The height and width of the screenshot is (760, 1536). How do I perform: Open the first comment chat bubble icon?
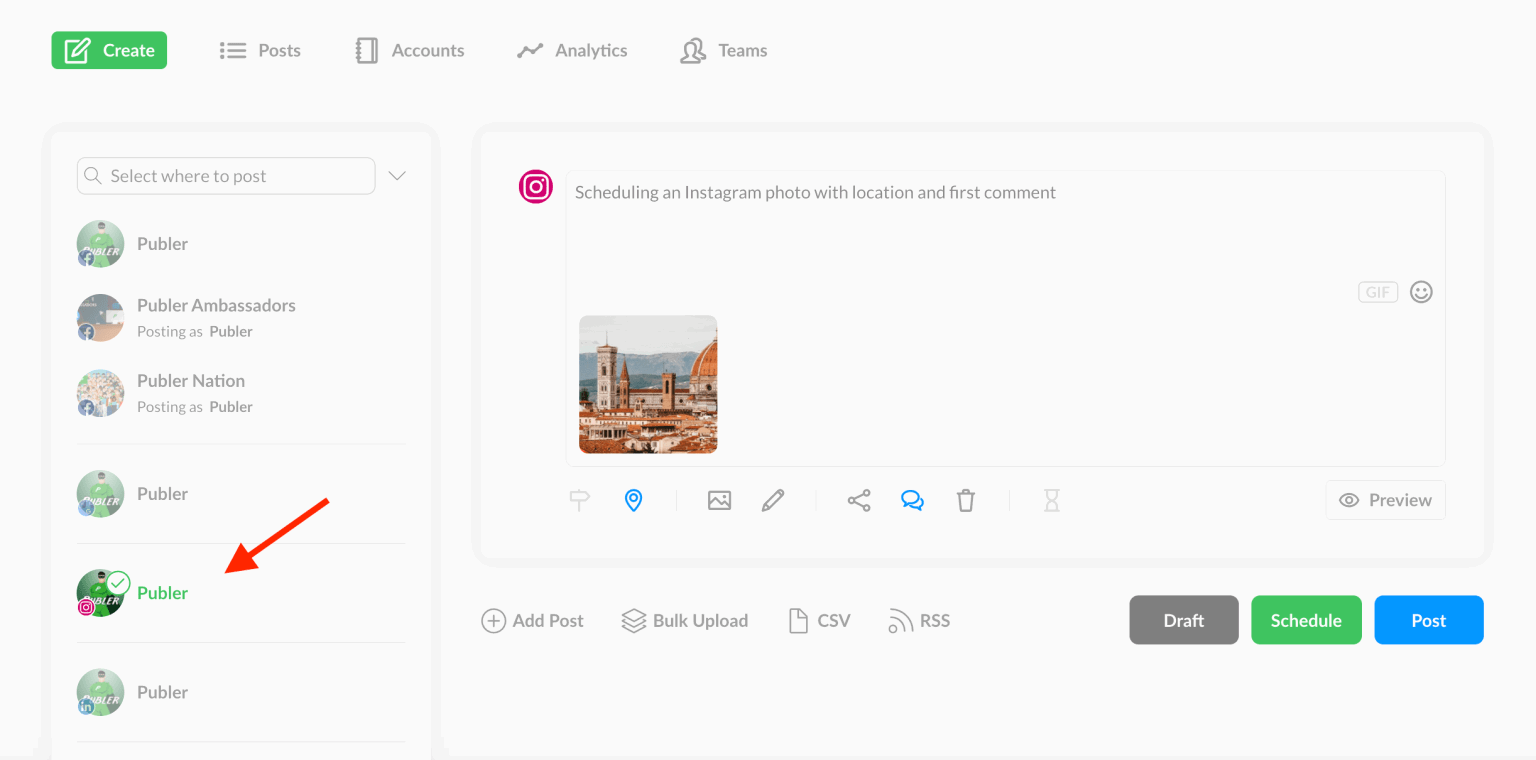(912, 500)
